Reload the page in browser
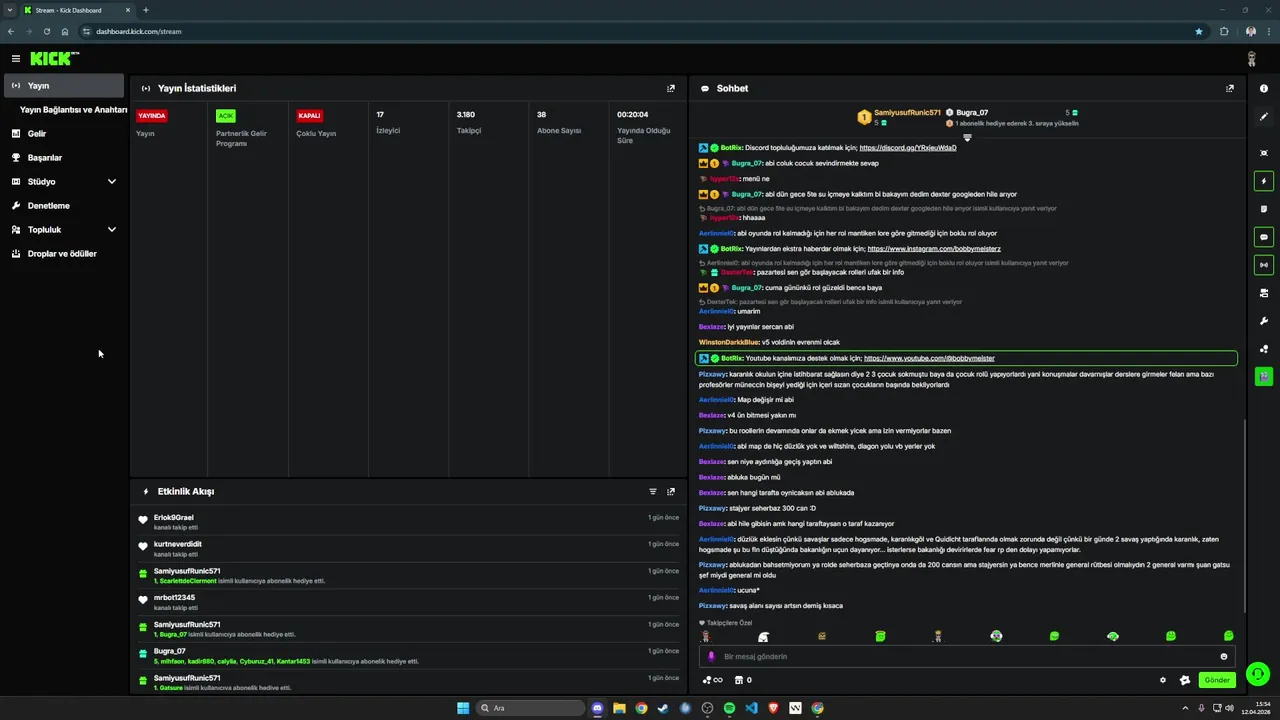 coord(46,31)
